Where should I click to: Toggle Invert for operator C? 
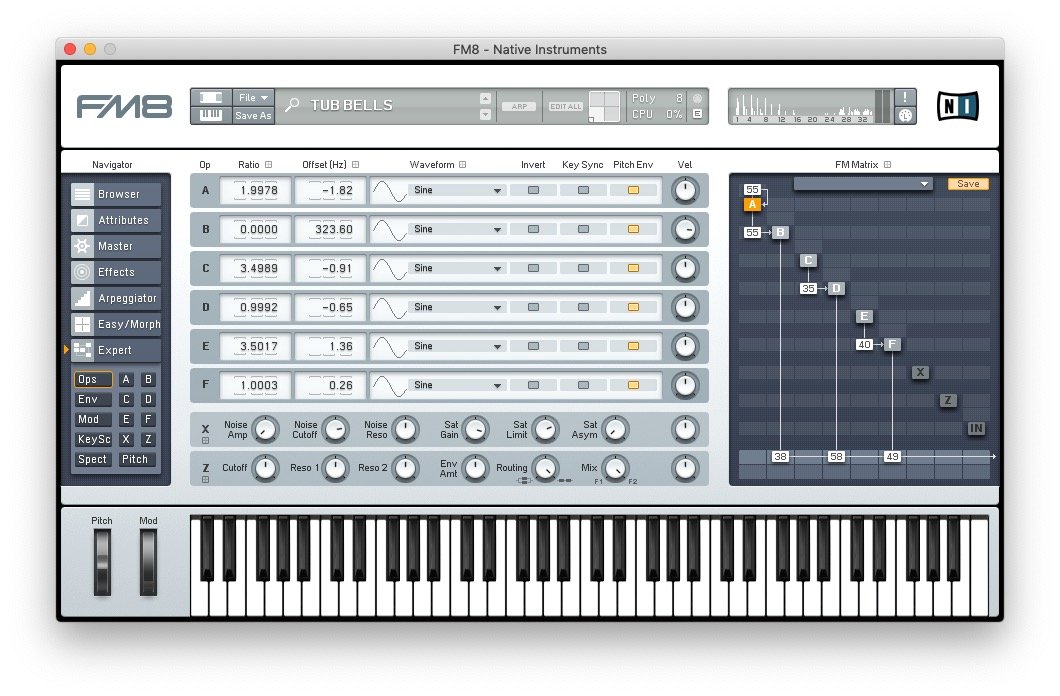[x=533, y=268]
